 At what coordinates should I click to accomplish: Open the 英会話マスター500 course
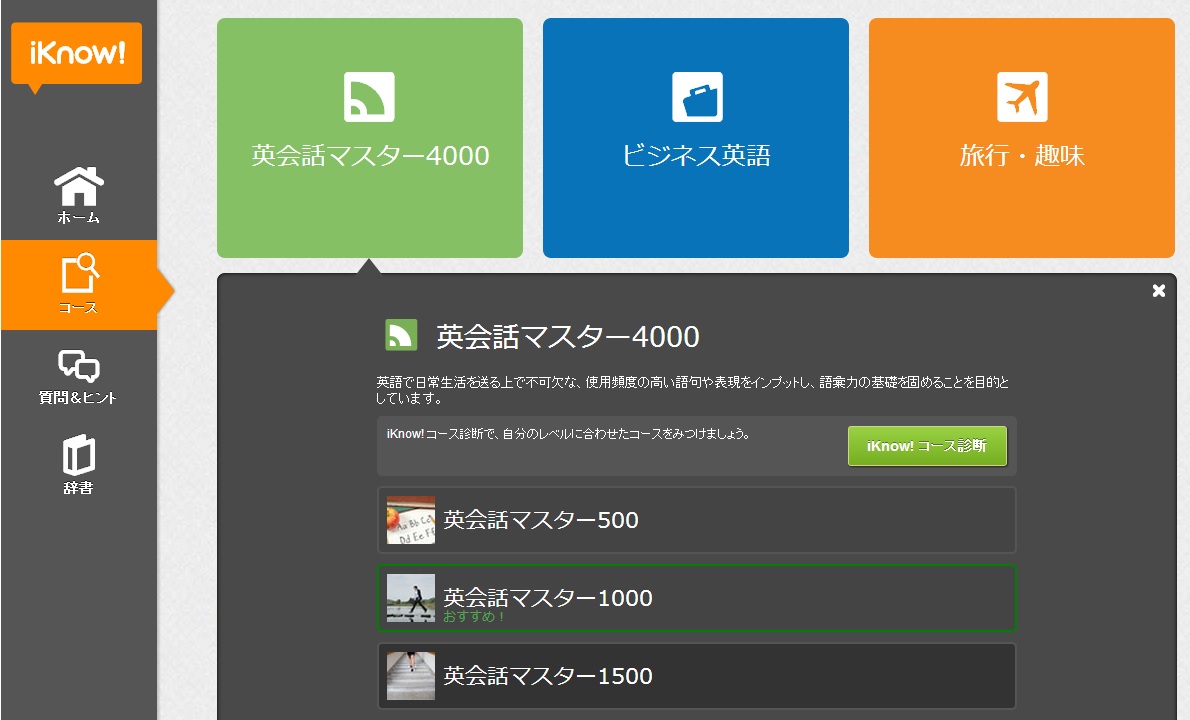tap(697, 520)
